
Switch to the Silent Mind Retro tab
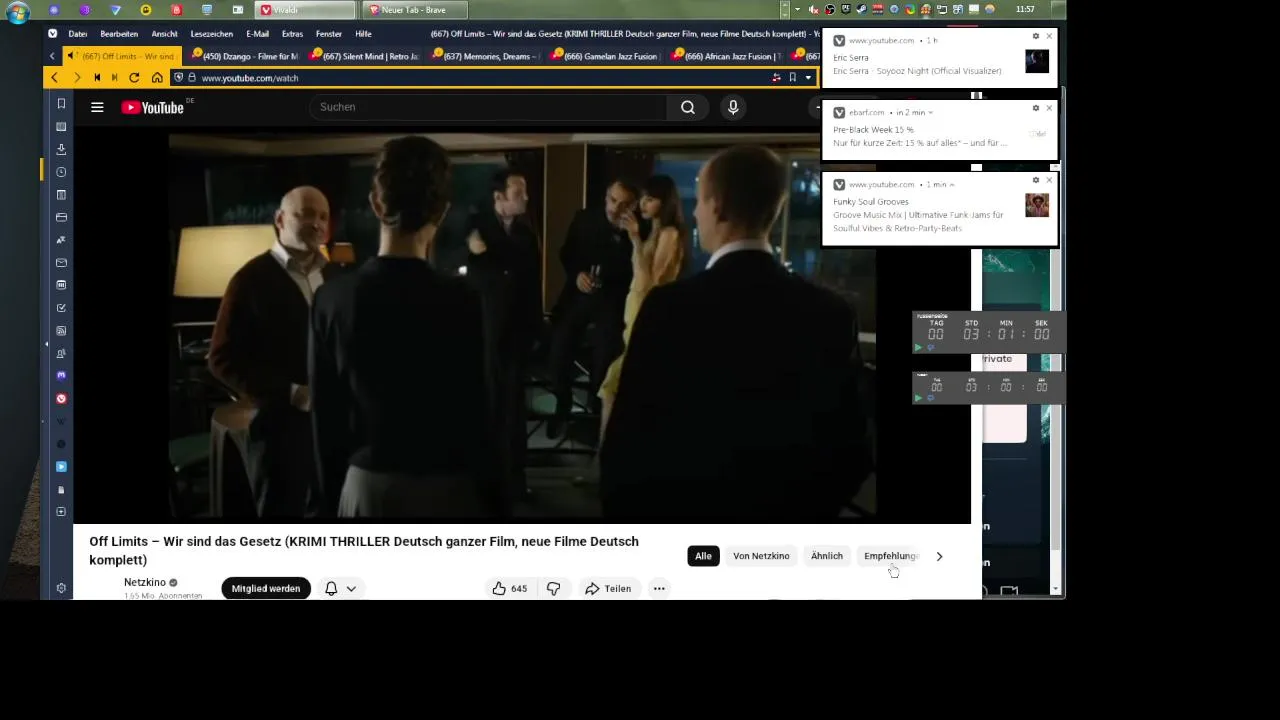(x=364, y=56)
